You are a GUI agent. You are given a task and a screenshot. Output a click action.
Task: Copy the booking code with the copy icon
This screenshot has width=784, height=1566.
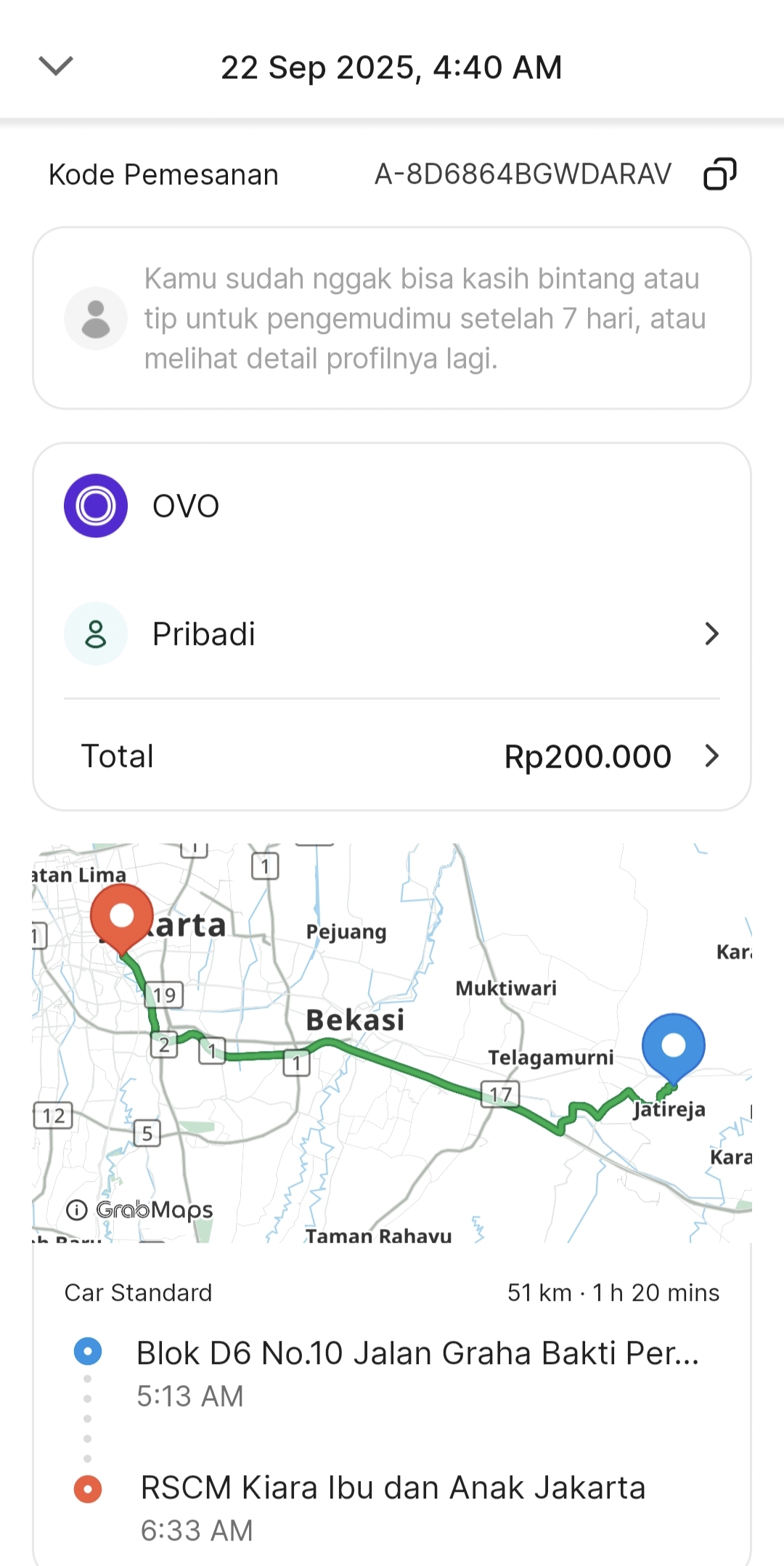719,174
